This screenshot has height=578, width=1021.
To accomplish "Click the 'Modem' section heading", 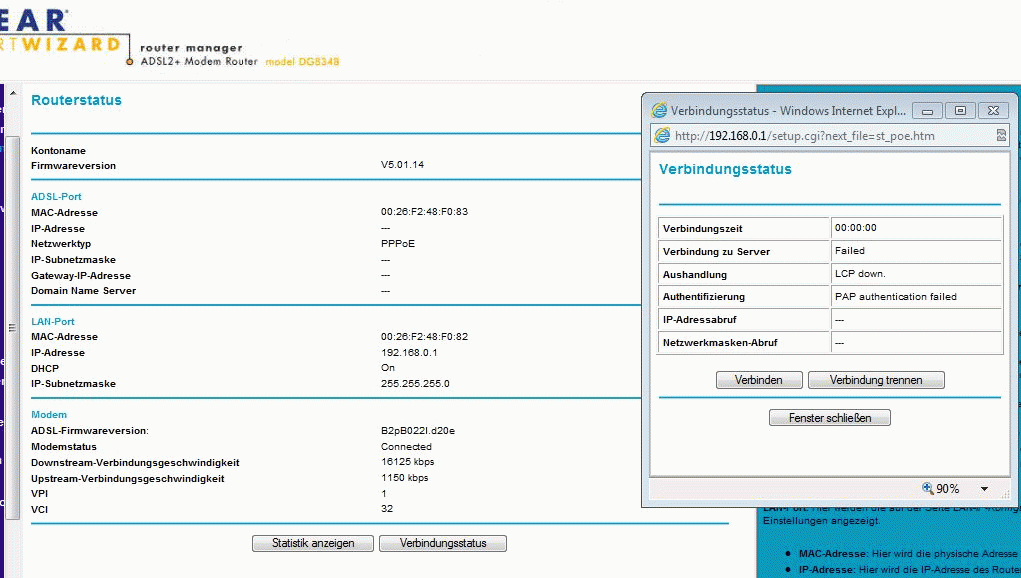I will [x=49, y=415].
